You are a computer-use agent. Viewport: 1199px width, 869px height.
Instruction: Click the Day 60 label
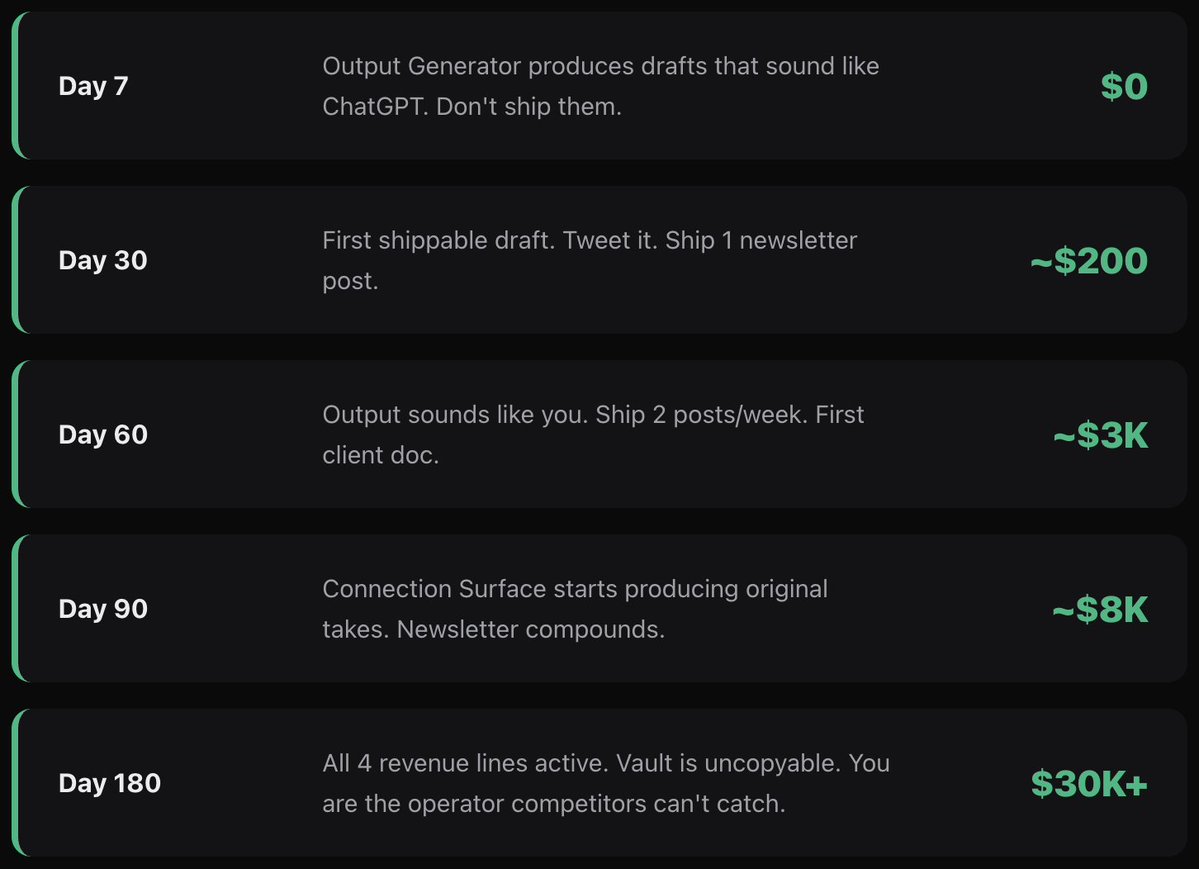click(103, 434)
